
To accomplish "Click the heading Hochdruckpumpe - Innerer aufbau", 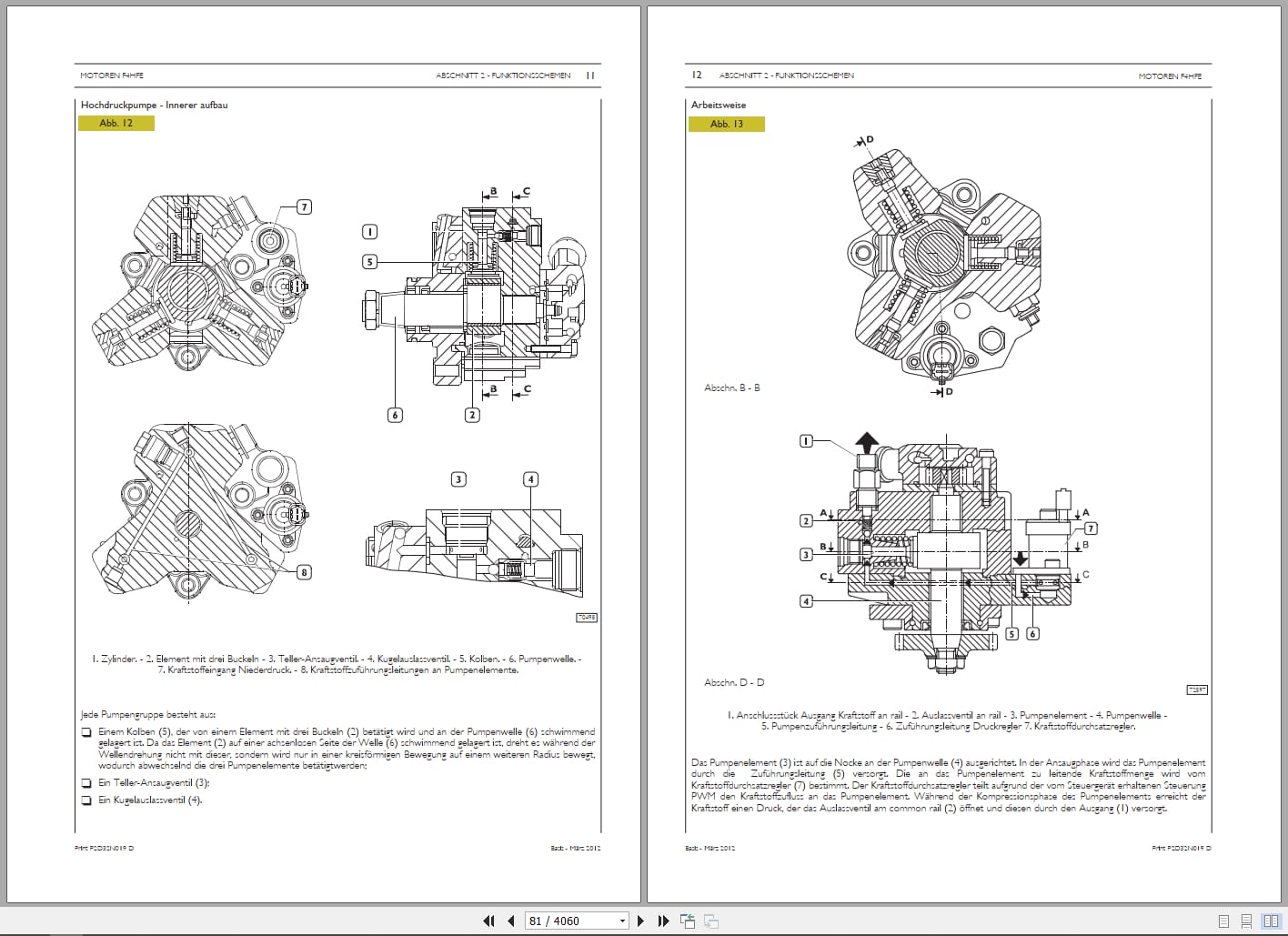I will coord(154,105).
